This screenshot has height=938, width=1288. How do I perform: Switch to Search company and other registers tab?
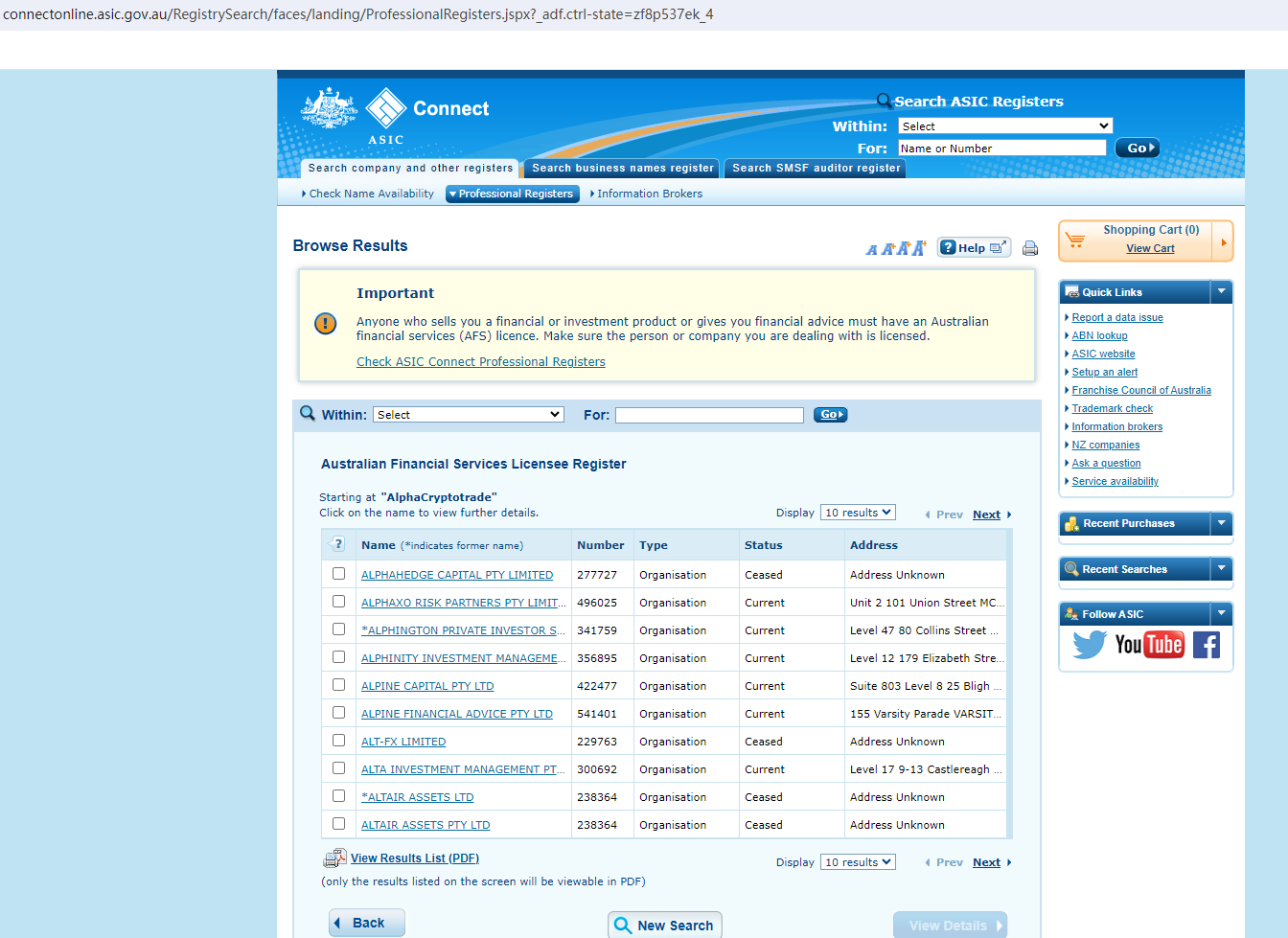coord(410,168)
